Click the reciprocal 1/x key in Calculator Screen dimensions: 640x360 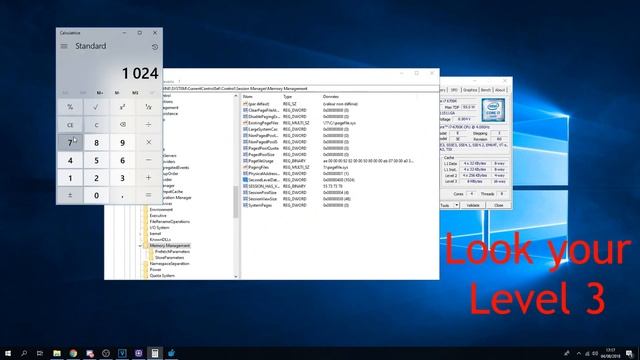[x=149, y=107]
